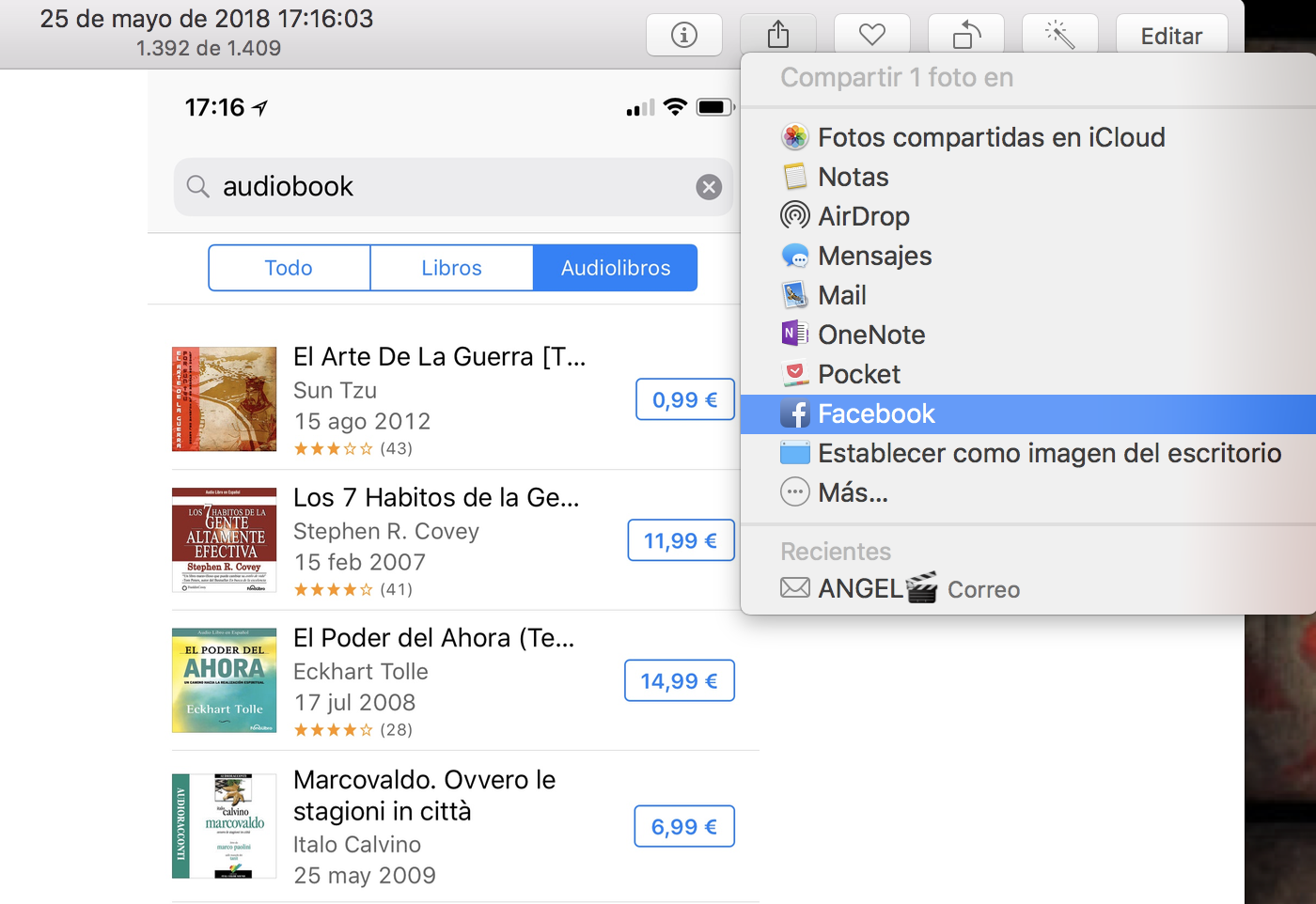Image resolution: width=1316 pixels, height=904 pixels.
Task: Share the photo to OneNote
Action: point(1028,335)
